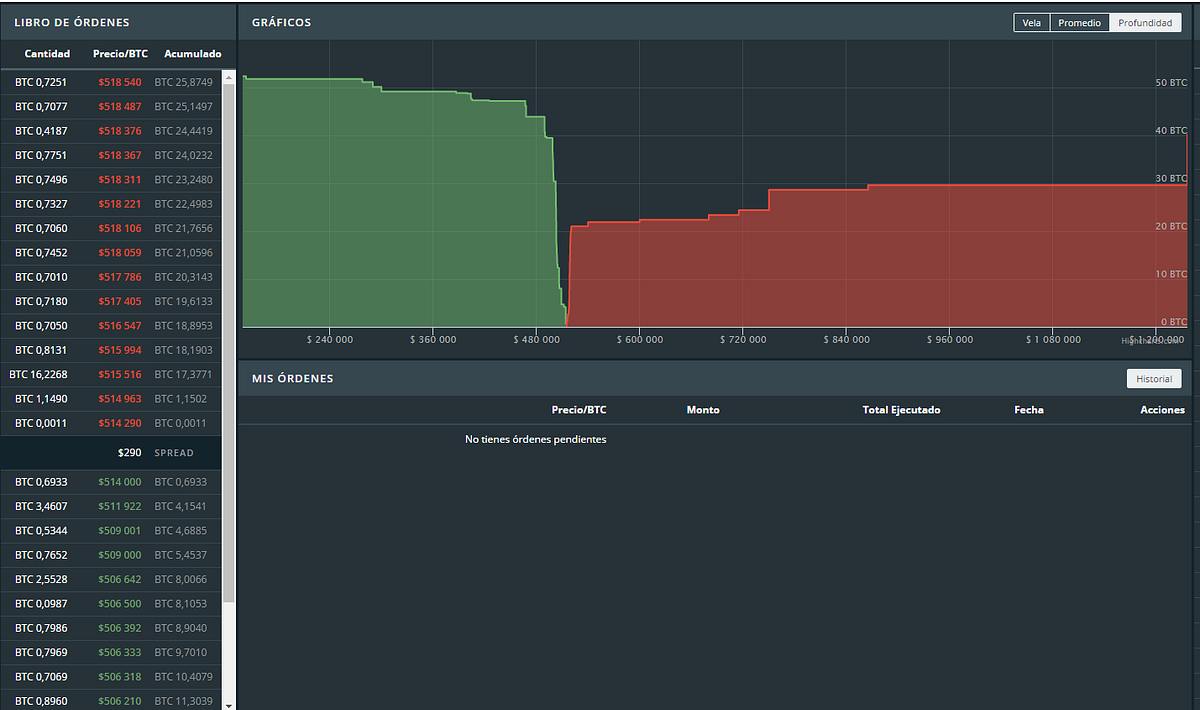Click the Precio/BTC order book column header
The height and width of the screenshot is (710, 1200).
[120, 53]
